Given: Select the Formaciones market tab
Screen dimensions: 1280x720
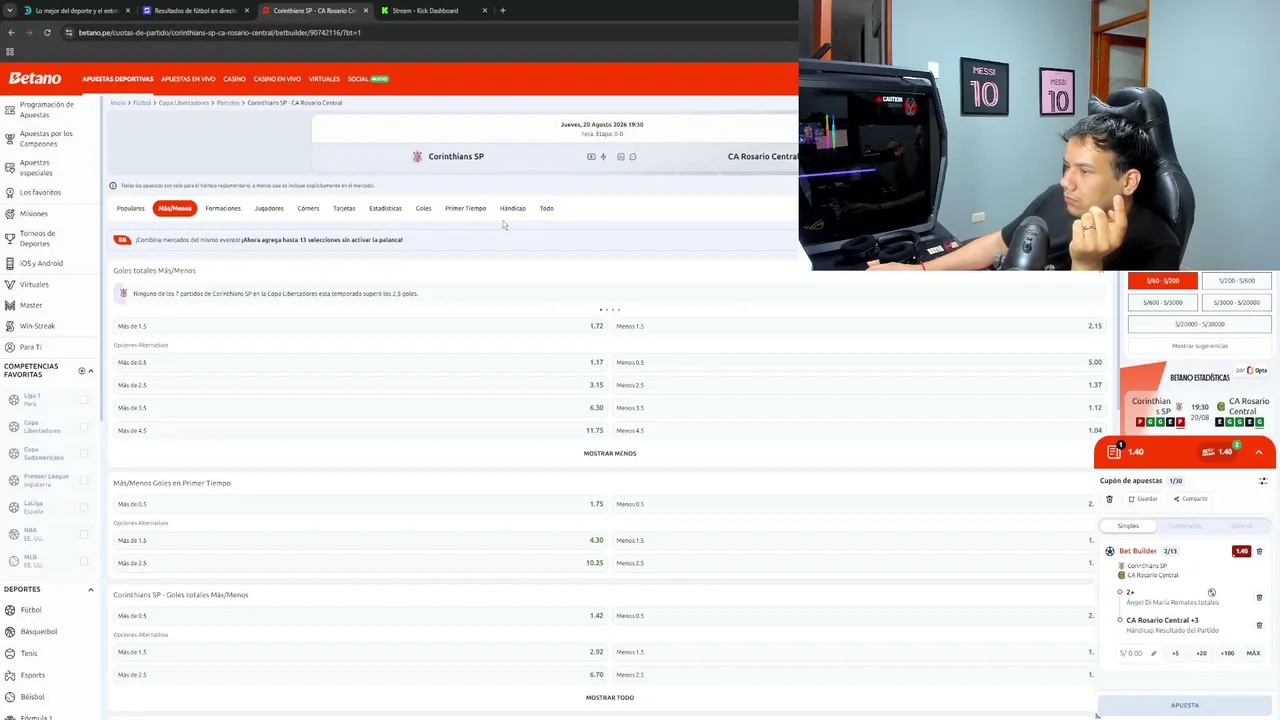Looking at the screenshot, I should [223, 209].
